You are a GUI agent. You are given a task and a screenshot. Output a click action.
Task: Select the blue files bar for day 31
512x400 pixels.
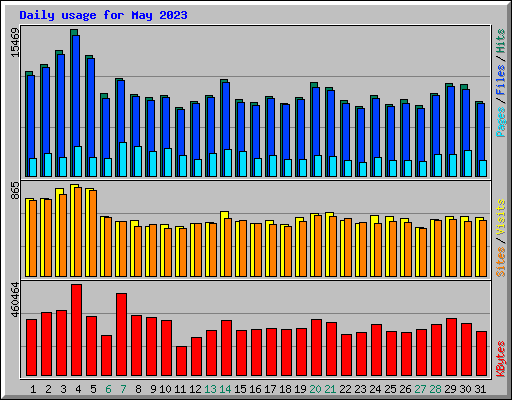tap(481, 132)
